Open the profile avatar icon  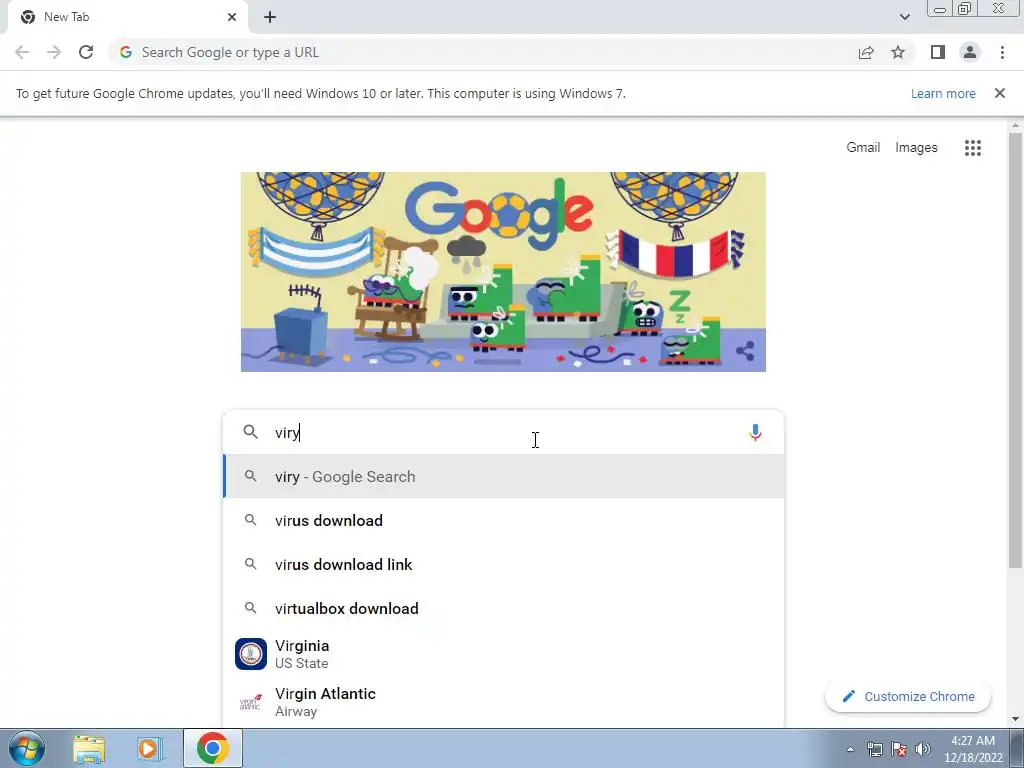(970, 52)
